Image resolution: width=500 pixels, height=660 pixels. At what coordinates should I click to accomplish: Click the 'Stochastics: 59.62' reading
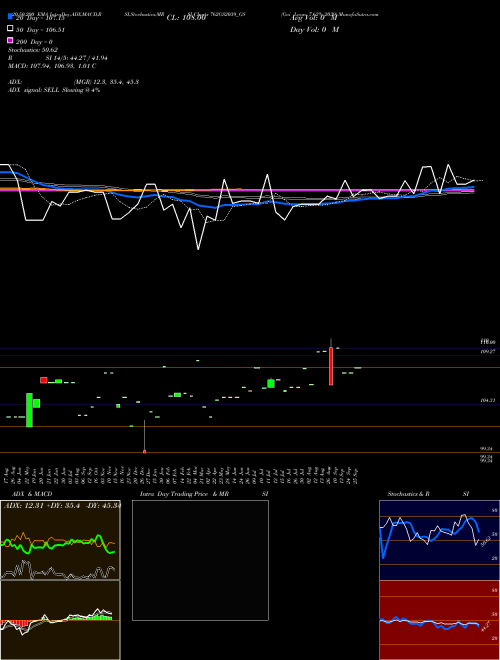click(x=33, y=50)
